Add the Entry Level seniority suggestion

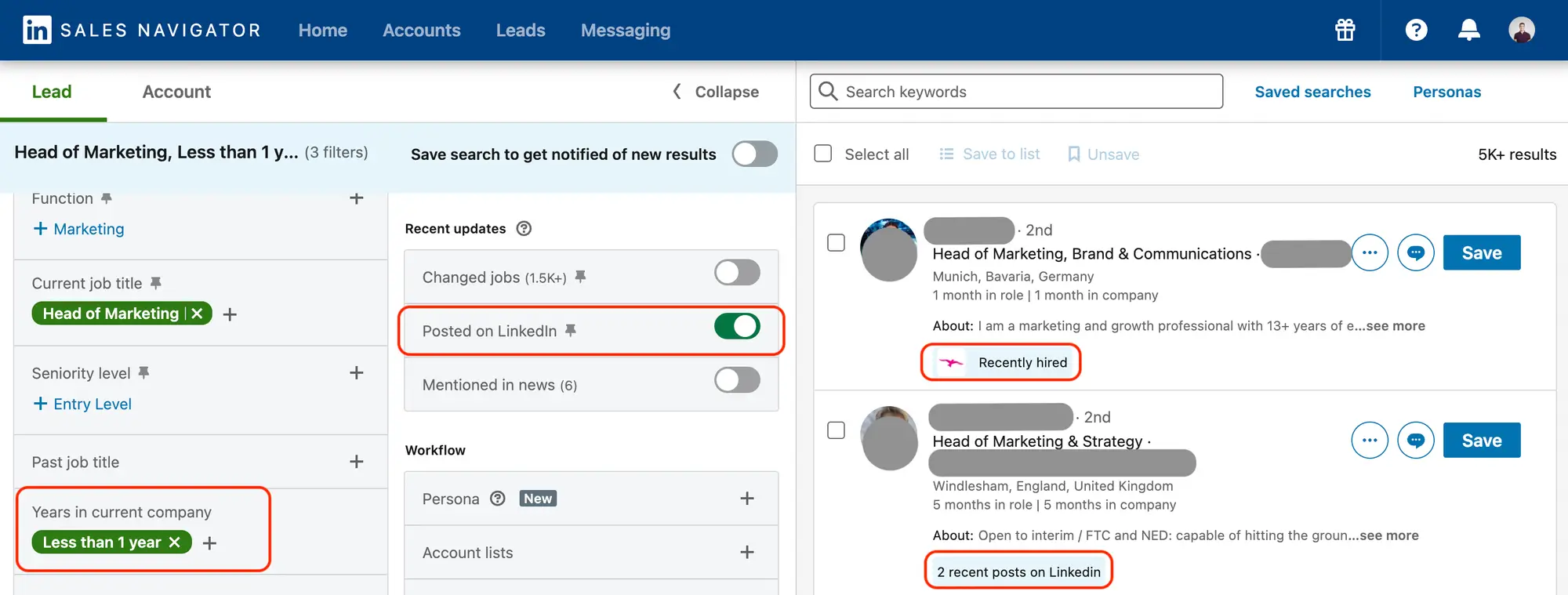click(x=82, y=404)
